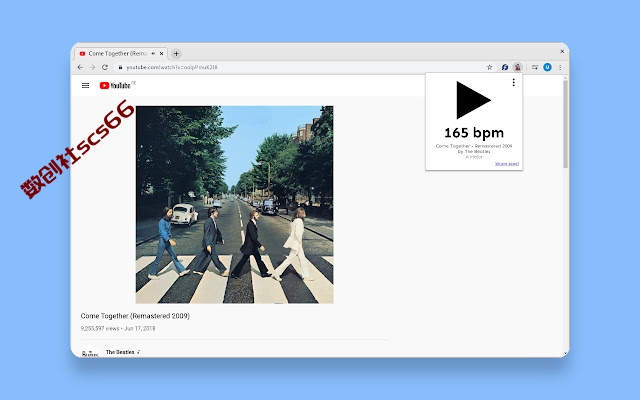The height and width of the screenshot is (400, 640).
Task: Mute the tab using the tab's speaker icon
Action: [x=153, y=53]
